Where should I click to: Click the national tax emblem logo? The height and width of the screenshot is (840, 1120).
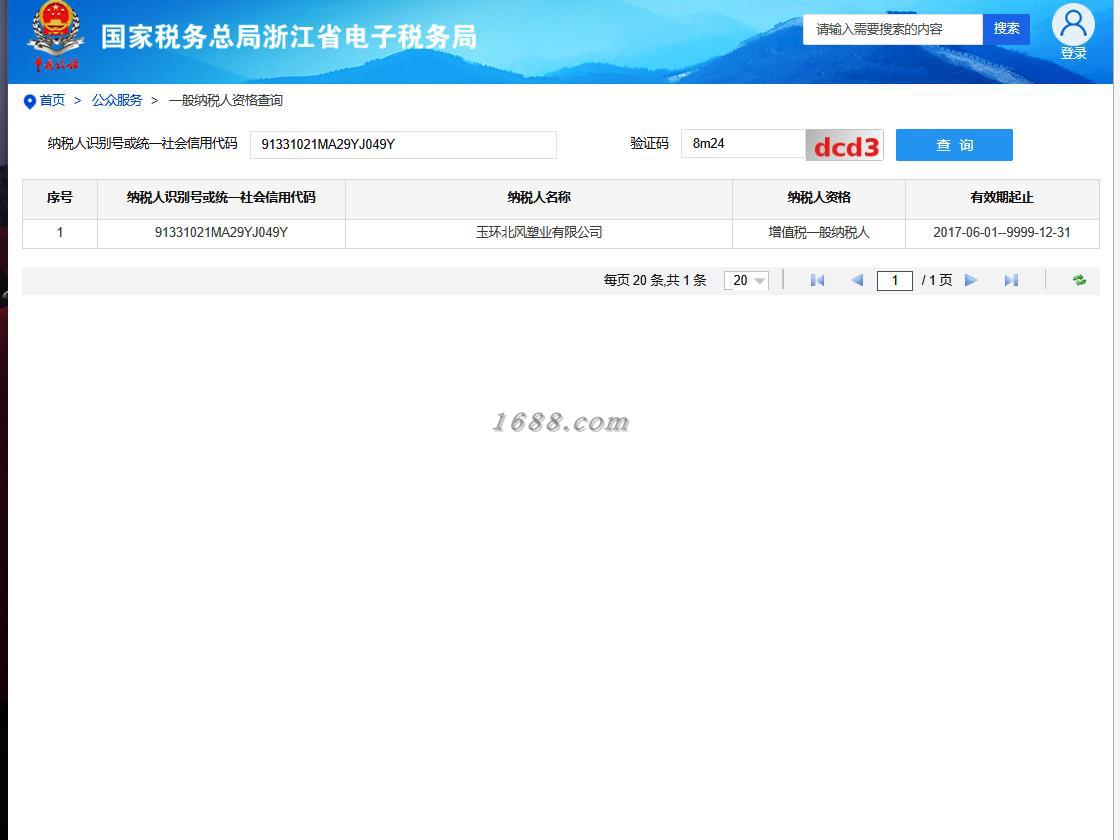coord(55,36)
